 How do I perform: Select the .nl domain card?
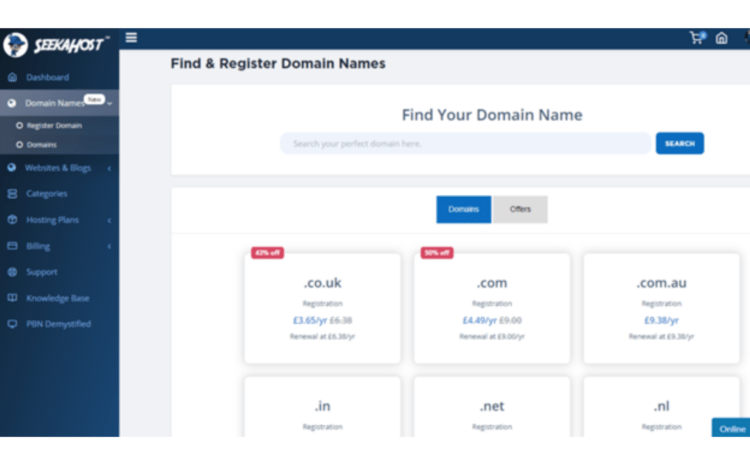point(662,407)
